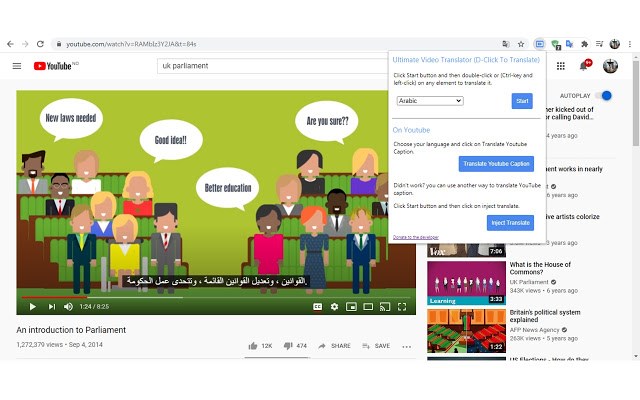640x400 pixels.
Task: Open the Arabic language dropdown
Action: tap(430, 101)
